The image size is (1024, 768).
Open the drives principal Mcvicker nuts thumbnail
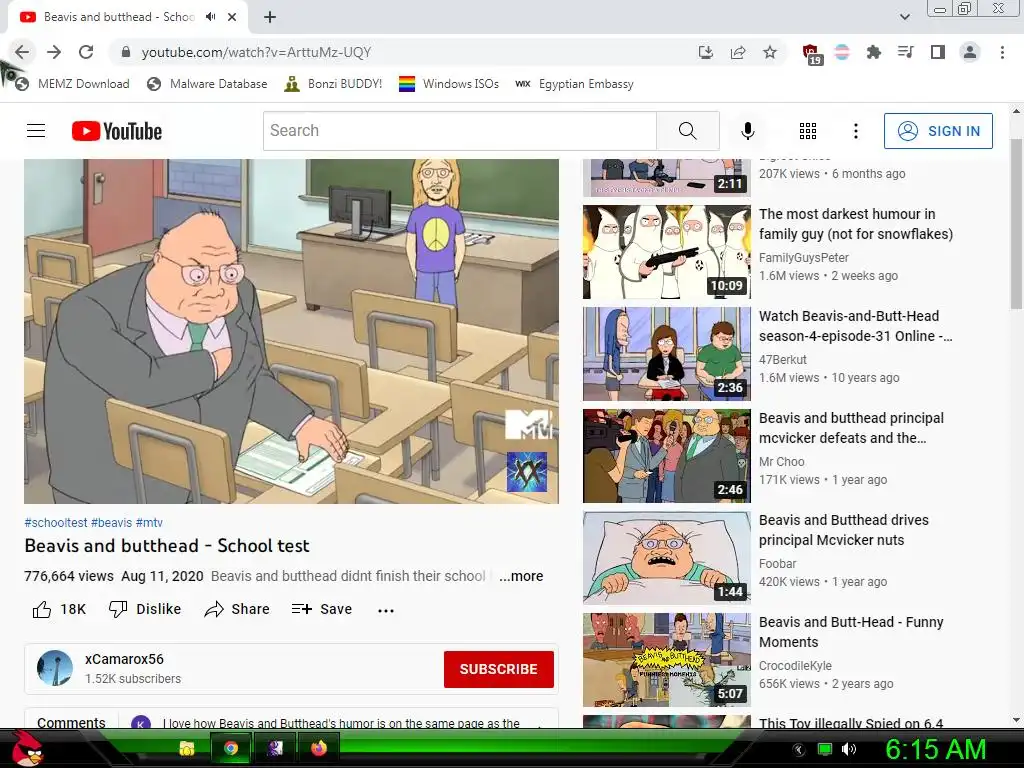[667, 558]
